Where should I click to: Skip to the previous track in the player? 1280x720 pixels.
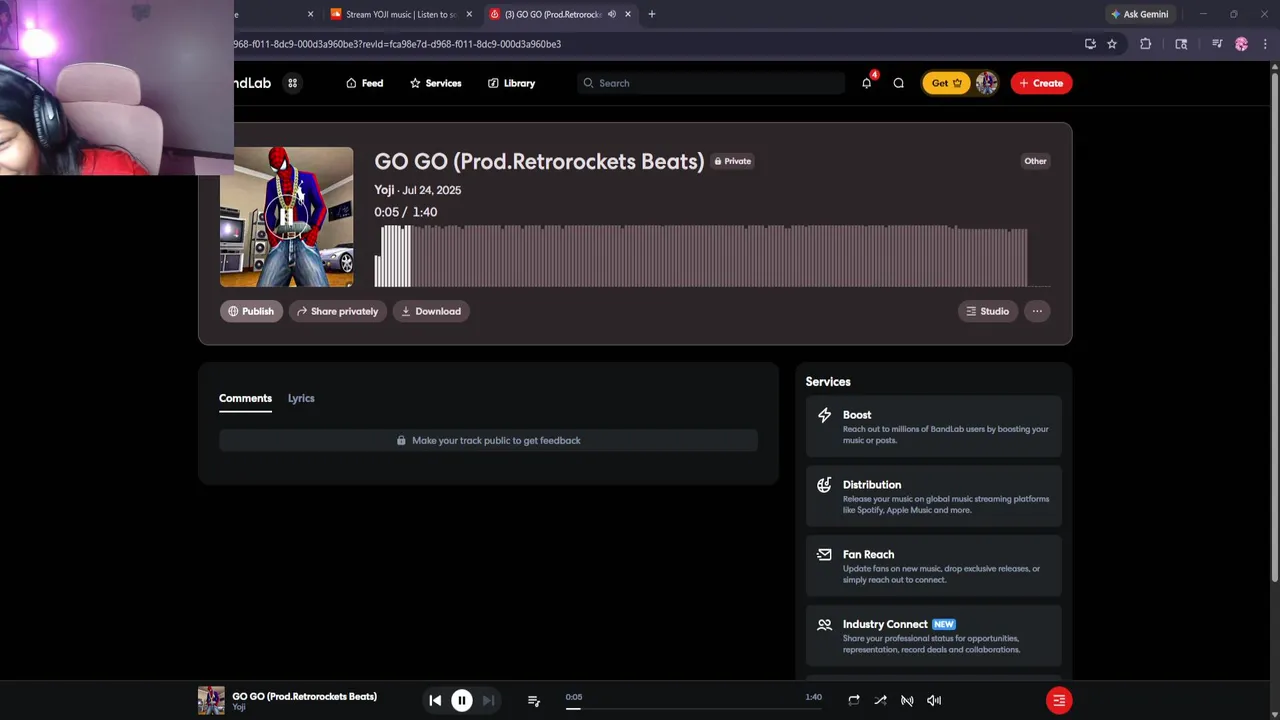(435, 701)
